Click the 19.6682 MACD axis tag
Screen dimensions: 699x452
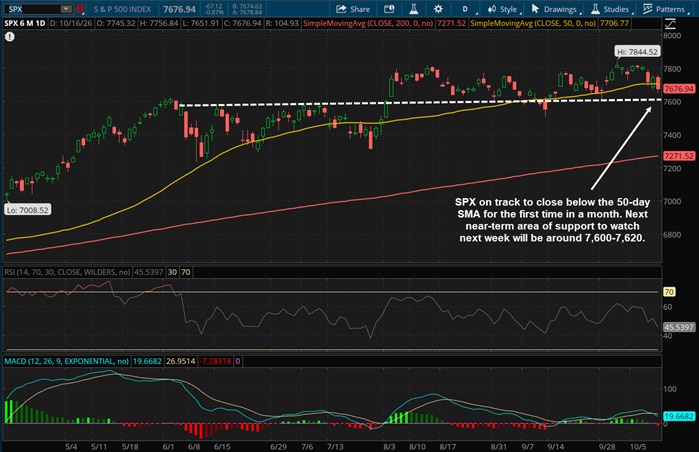click(678, 416)
